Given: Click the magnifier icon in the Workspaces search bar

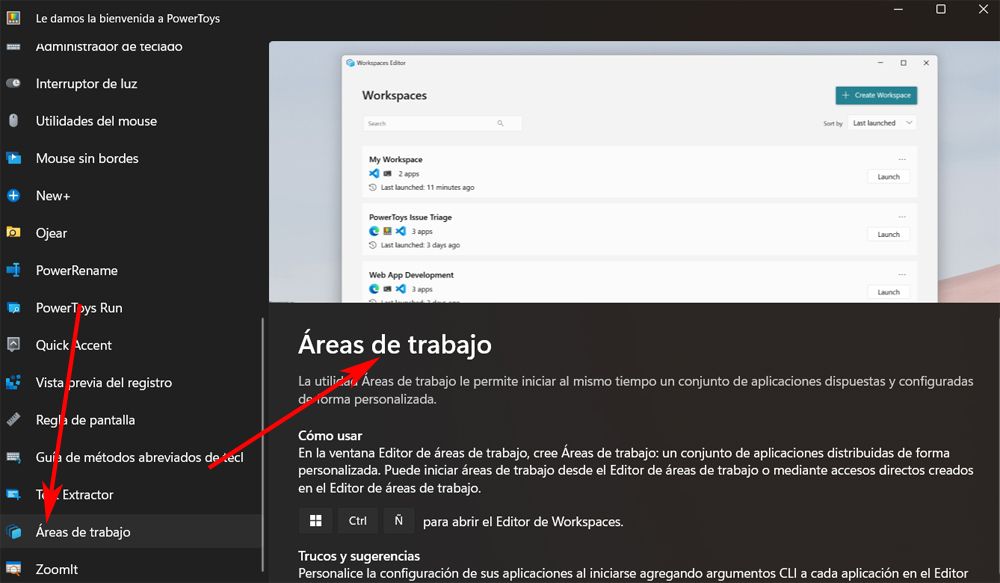Looking at the screenshot, I should coord(502,123).
